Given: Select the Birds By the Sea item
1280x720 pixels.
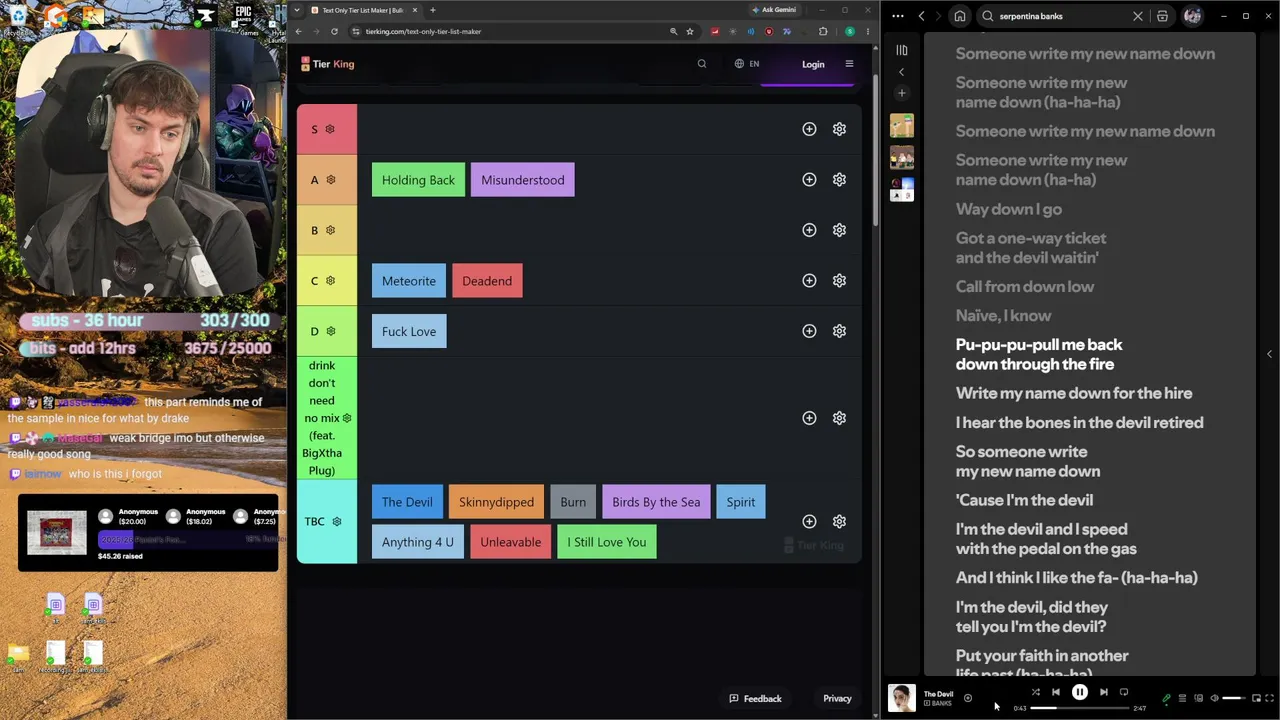Looking at the screenshot, I should pyautogui.click(x=656, y=502).
